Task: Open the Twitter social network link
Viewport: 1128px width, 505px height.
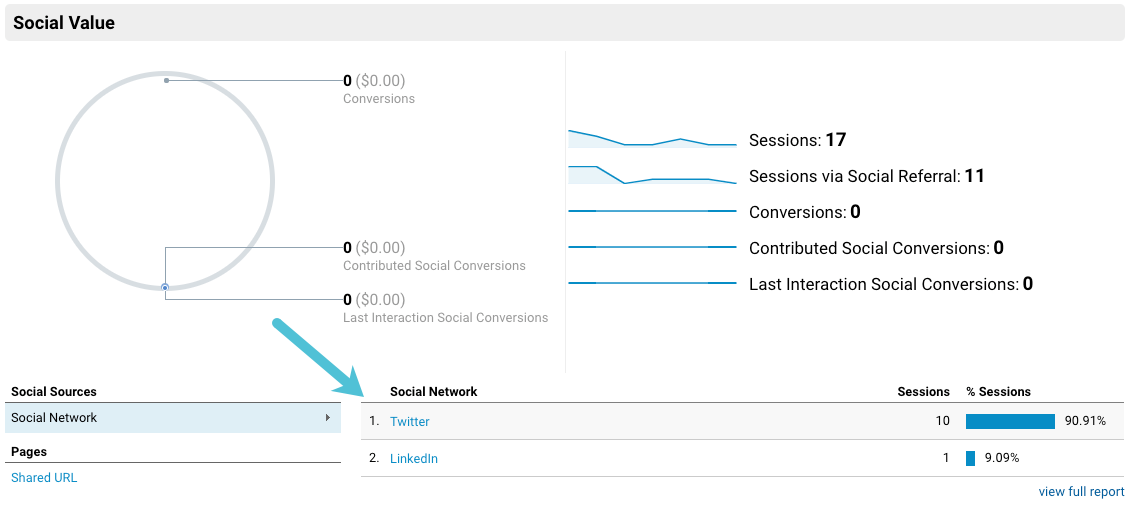Action: [x=410, y=421]
